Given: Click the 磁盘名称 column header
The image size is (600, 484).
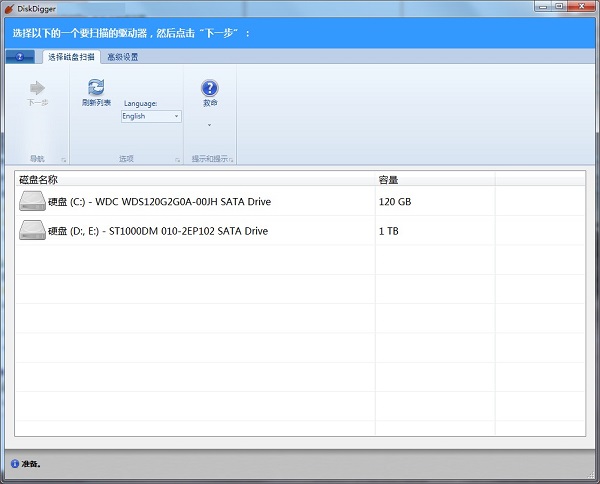Looking at the screenshot, I should tap(195, 179).
